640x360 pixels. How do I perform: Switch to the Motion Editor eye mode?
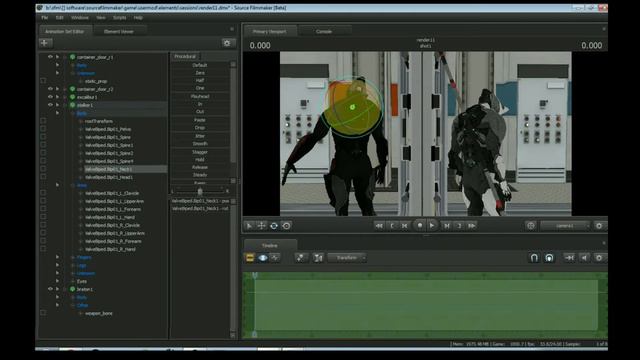[x=262, y=258]
